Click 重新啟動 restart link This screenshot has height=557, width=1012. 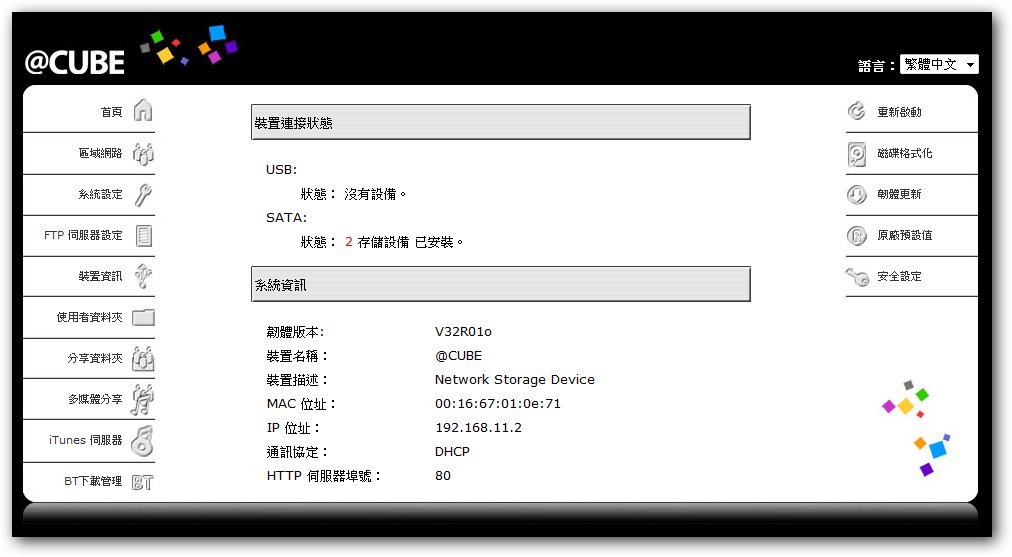(x=899, y=112)
